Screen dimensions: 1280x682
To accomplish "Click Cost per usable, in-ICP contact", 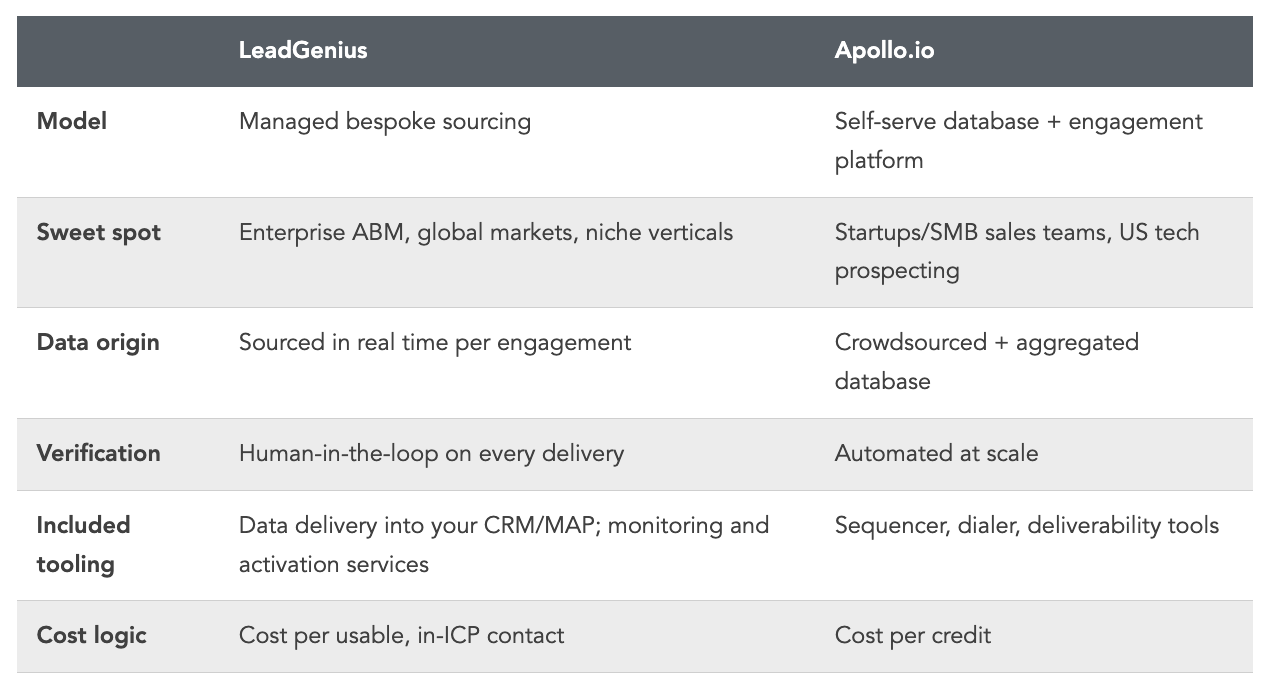I will [402, 635].
